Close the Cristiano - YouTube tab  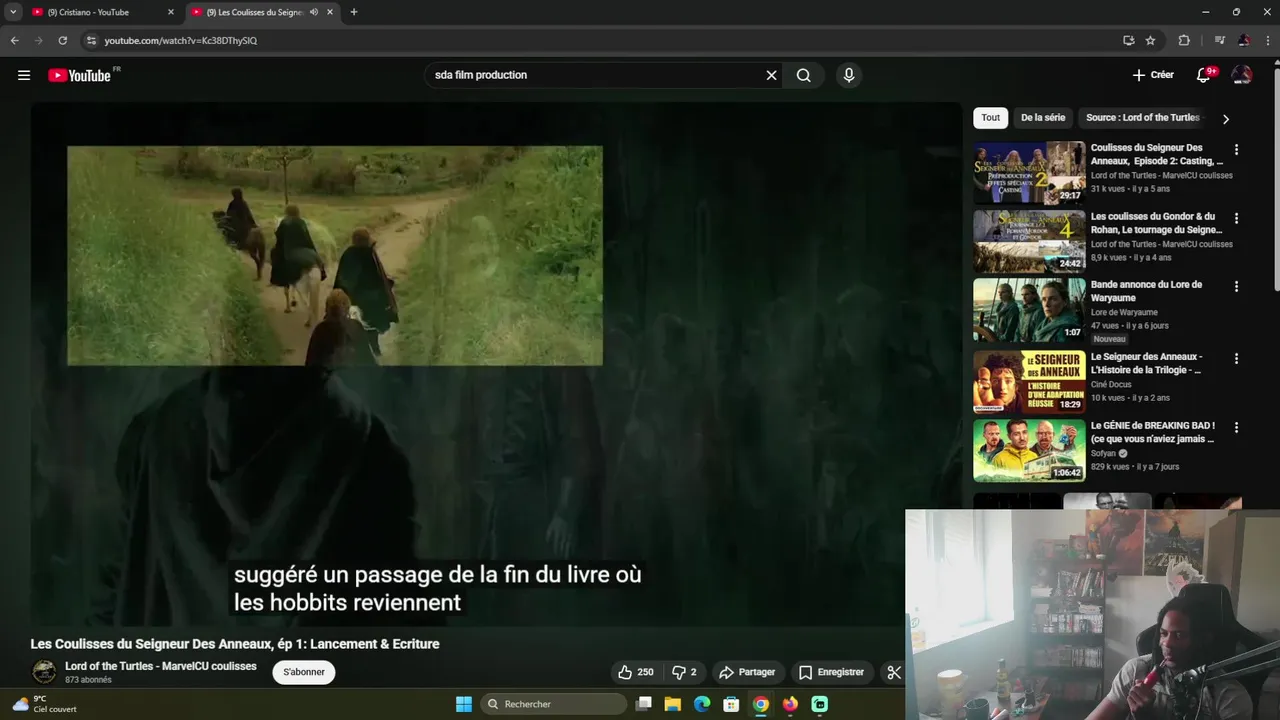coord(170,12)
